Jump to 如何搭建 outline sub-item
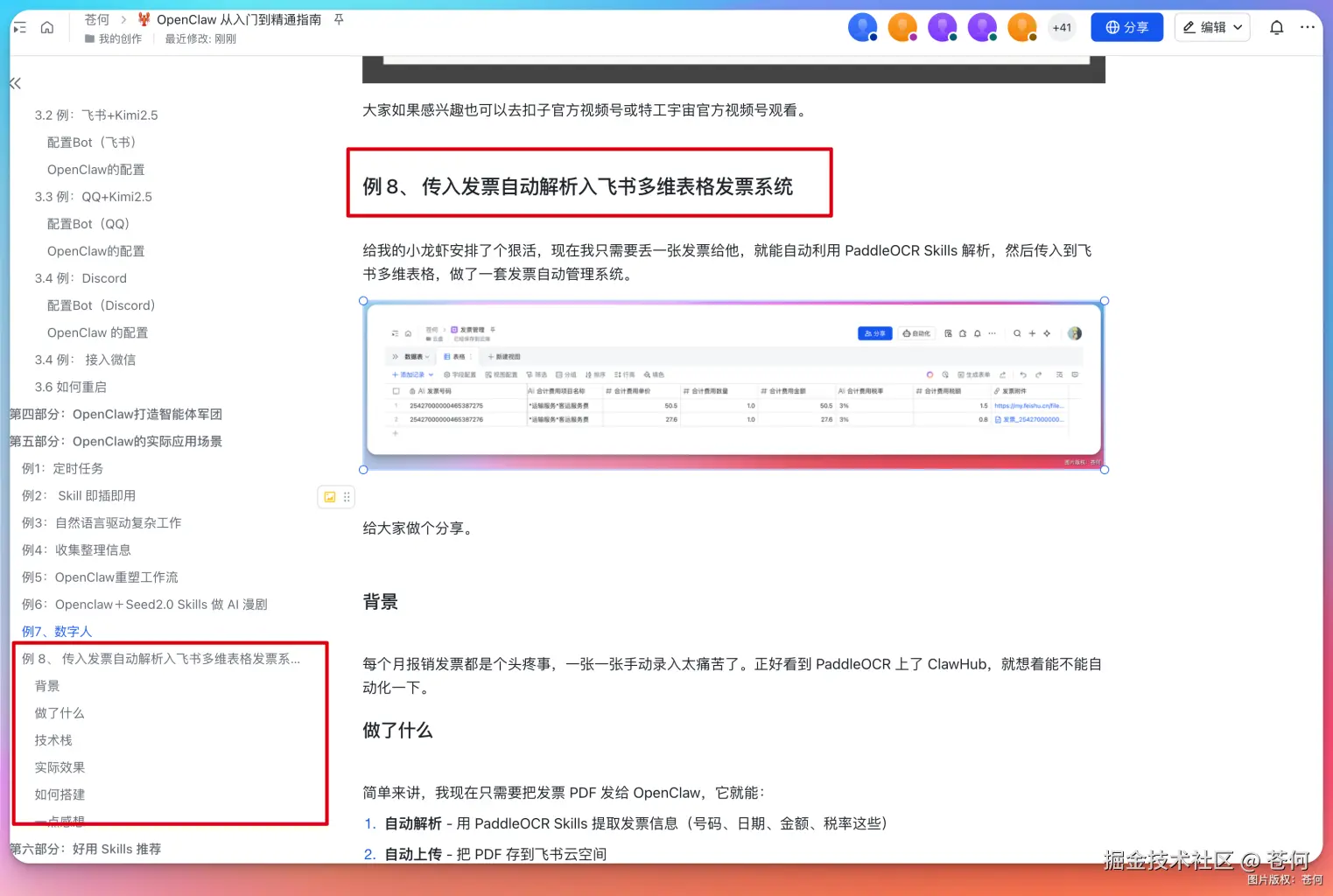1333x896 pixels. pyautogui.click(x=60, y=794)
